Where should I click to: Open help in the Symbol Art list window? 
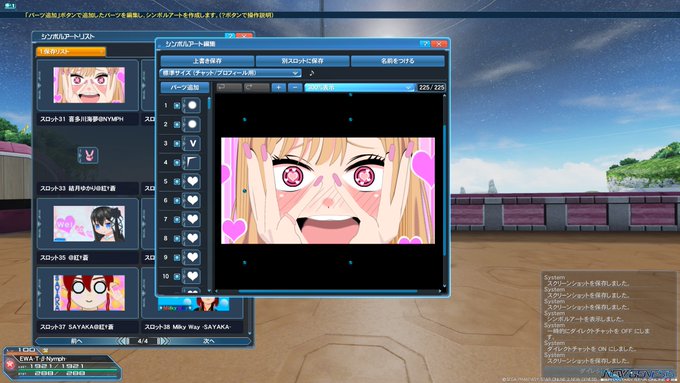point(230,36)
